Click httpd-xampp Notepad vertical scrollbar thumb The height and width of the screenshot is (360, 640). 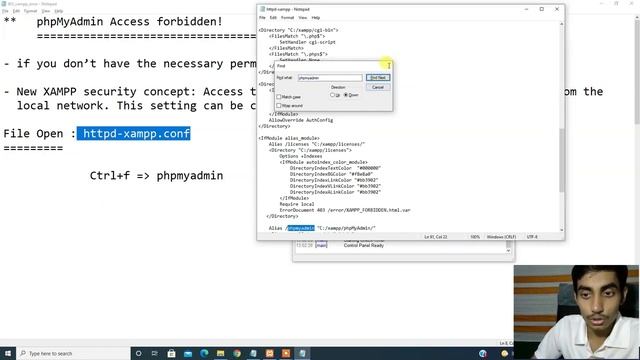[x=562, y=160]
